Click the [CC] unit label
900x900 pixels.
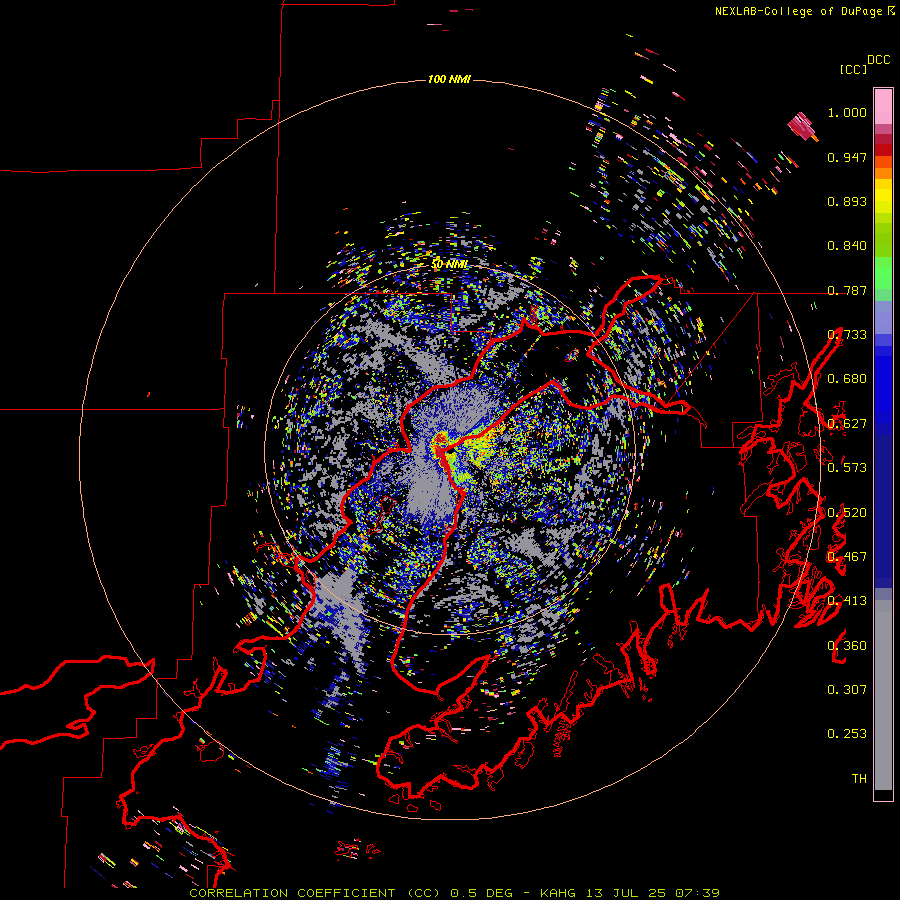click(x=853, y=69)
